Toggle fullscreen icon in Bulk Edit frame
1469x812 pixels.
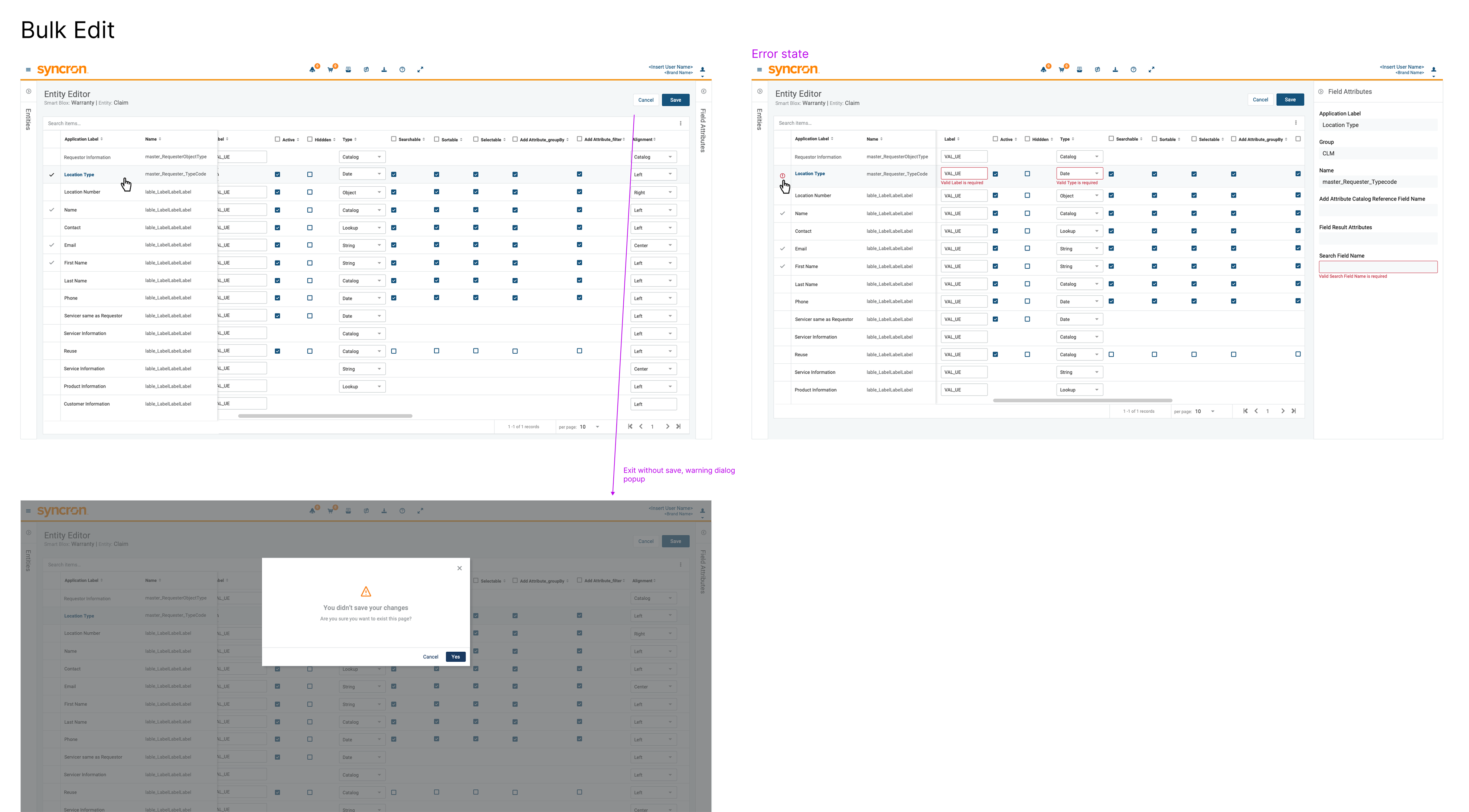[420, 69]
